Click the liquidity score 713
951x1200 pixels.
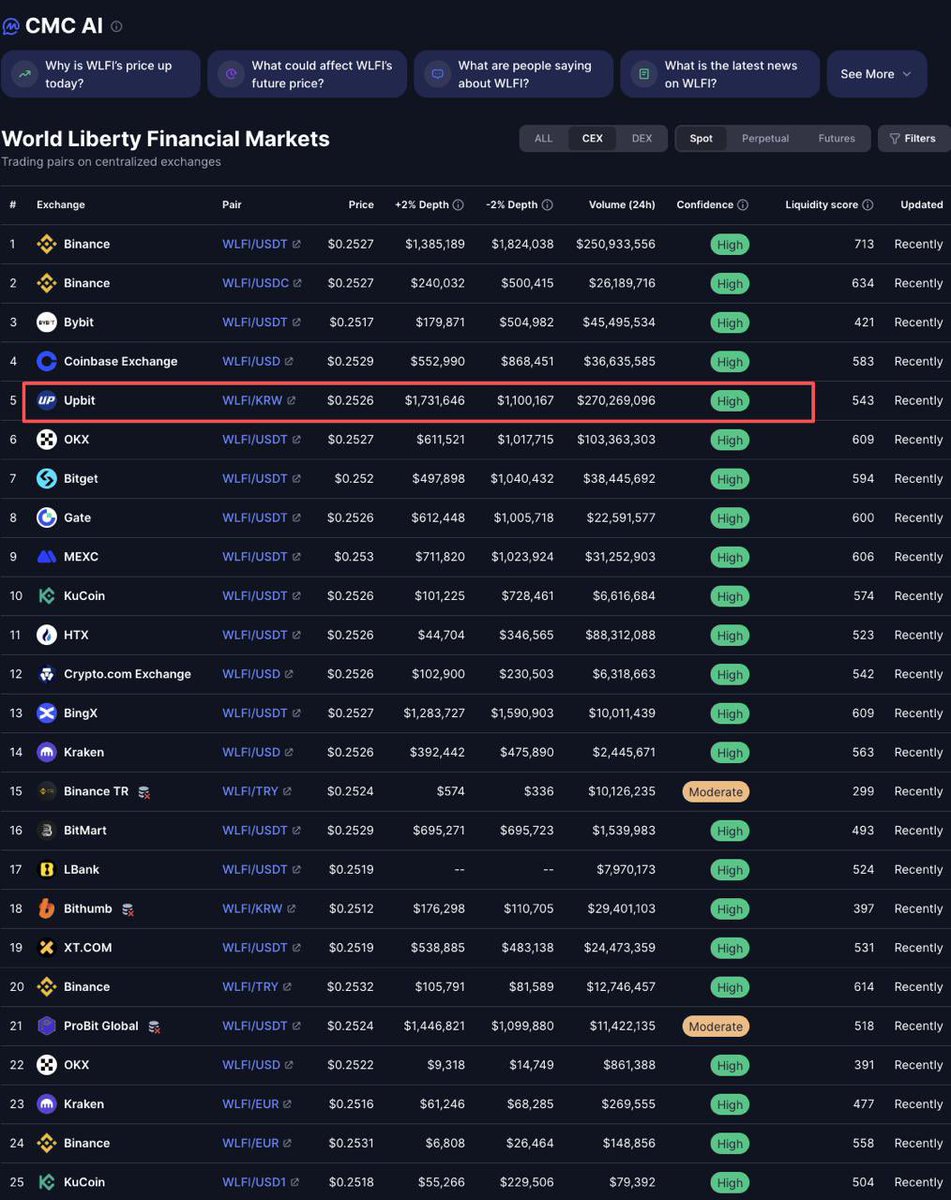coord(864,244)
